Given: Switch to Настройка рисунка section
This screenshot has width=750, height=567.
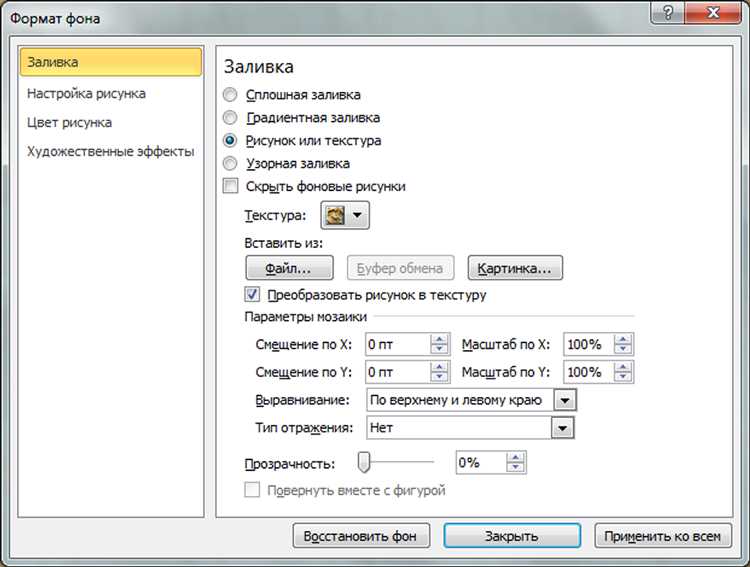Looking at the screenshot, I should coord(86,93).
